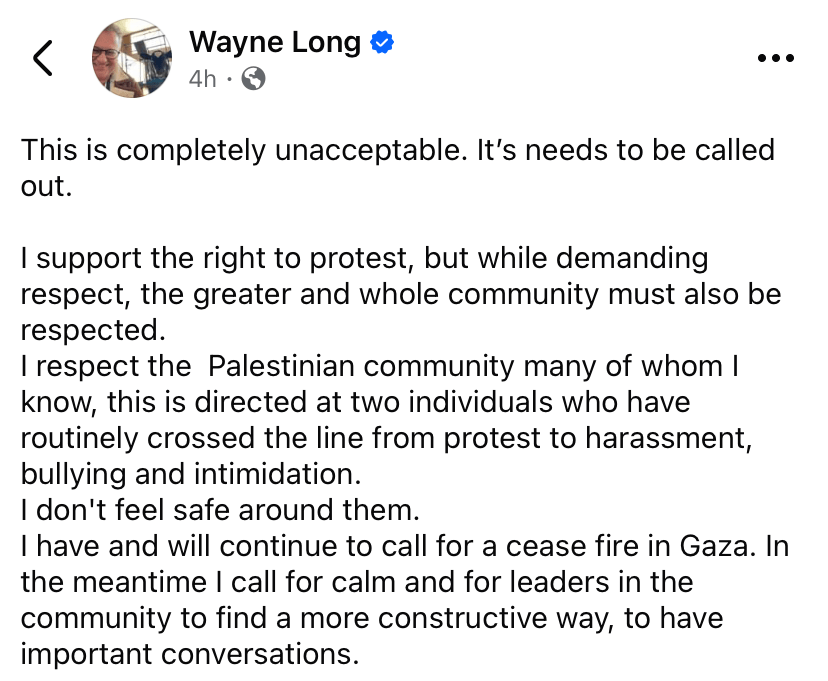
Task: Open Wayne Long's profile picture
Action: click(x=131, y=58)
